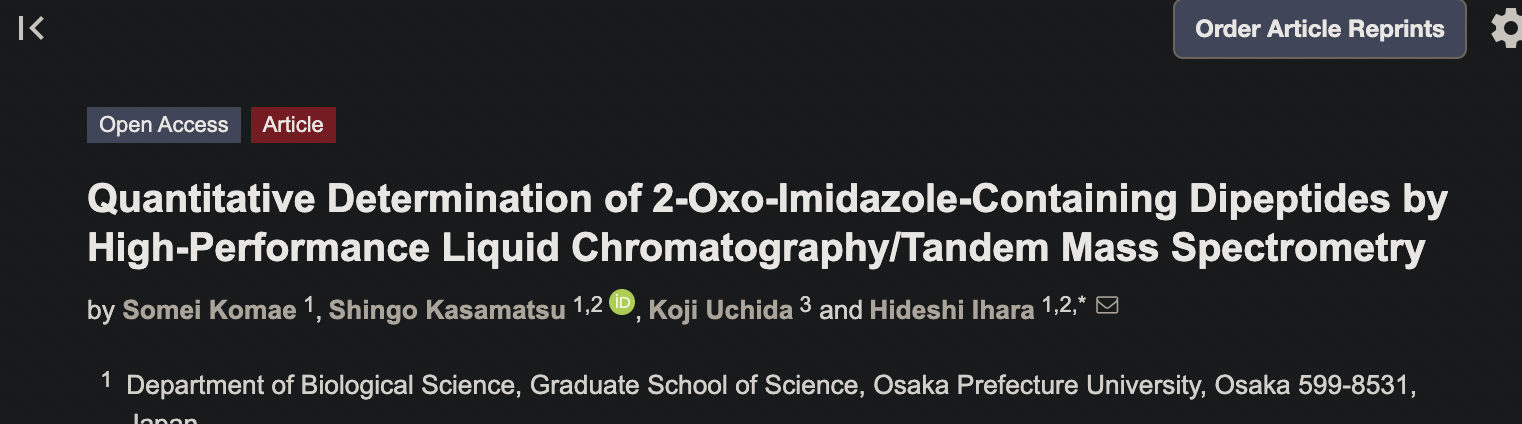The height and width of the screenshot is (424, 1522).
Task: Show author Hideshi Ihara's details
Action: pos(952,310)
